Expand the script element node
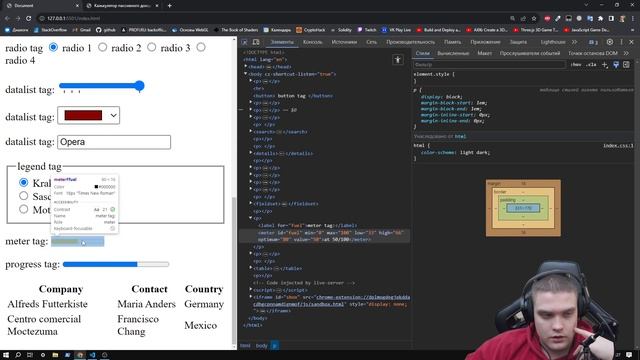The image size is (640, 360). [251, 290]
